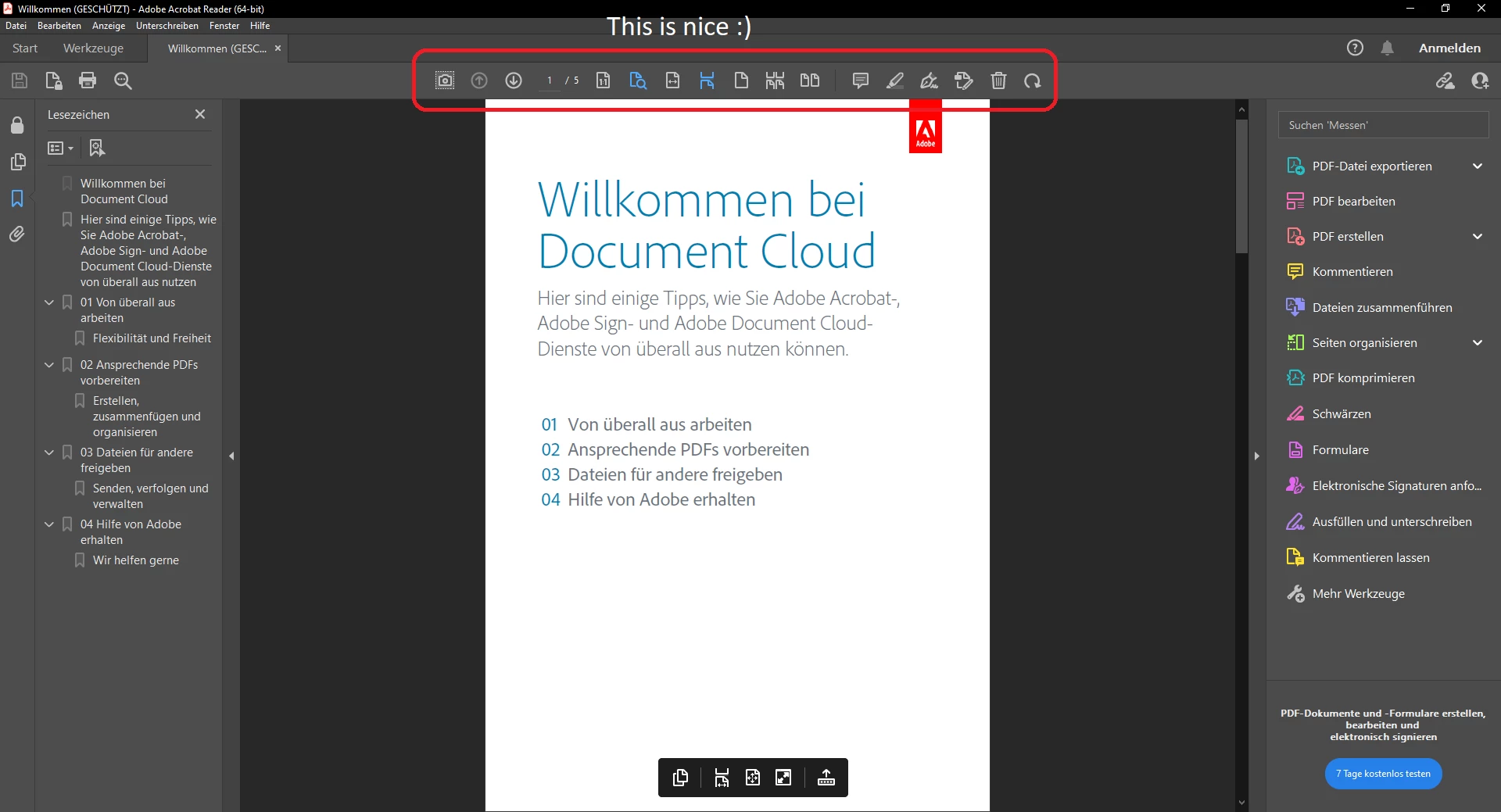Click the page number input field
This screenshot has width=1501, height=812.
point(550,80)
